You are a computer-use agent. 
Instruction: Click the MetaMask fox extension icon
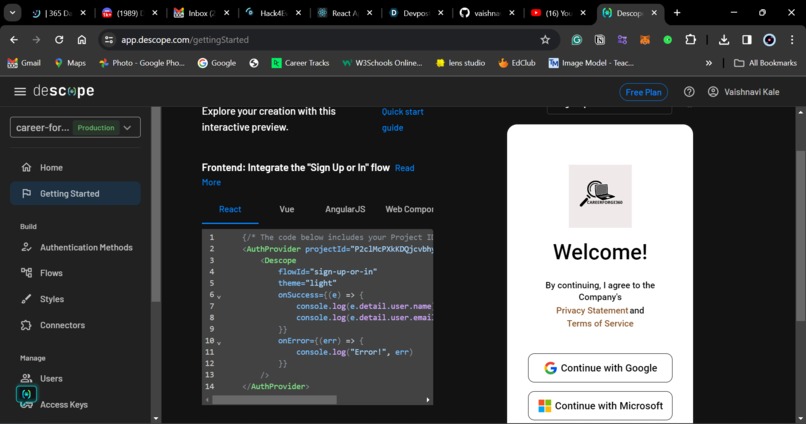[x=645, y=40]
